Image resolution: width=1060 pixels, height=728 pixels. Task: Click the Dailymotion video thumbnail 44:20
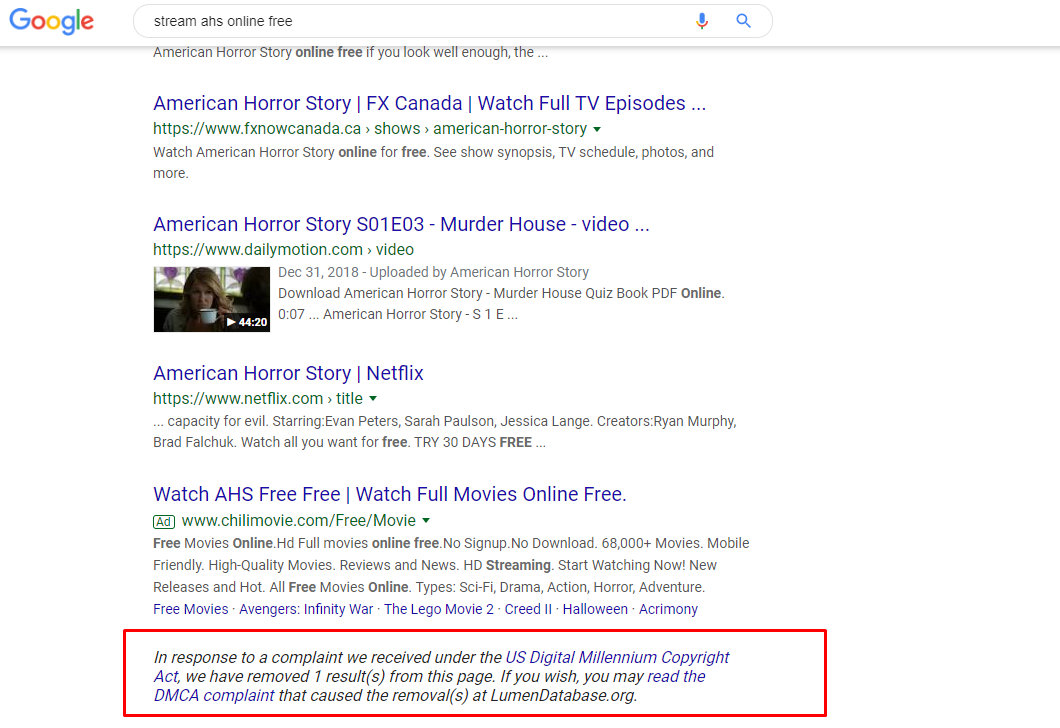[x=212, y=299]
